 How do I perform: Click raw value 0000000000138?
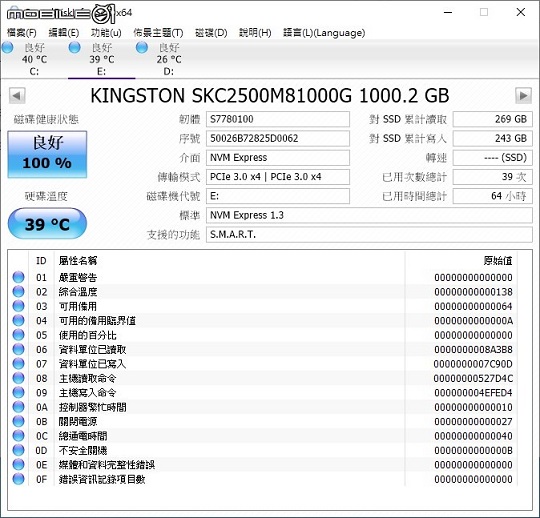pyautogui.click(x=473, y=292)
